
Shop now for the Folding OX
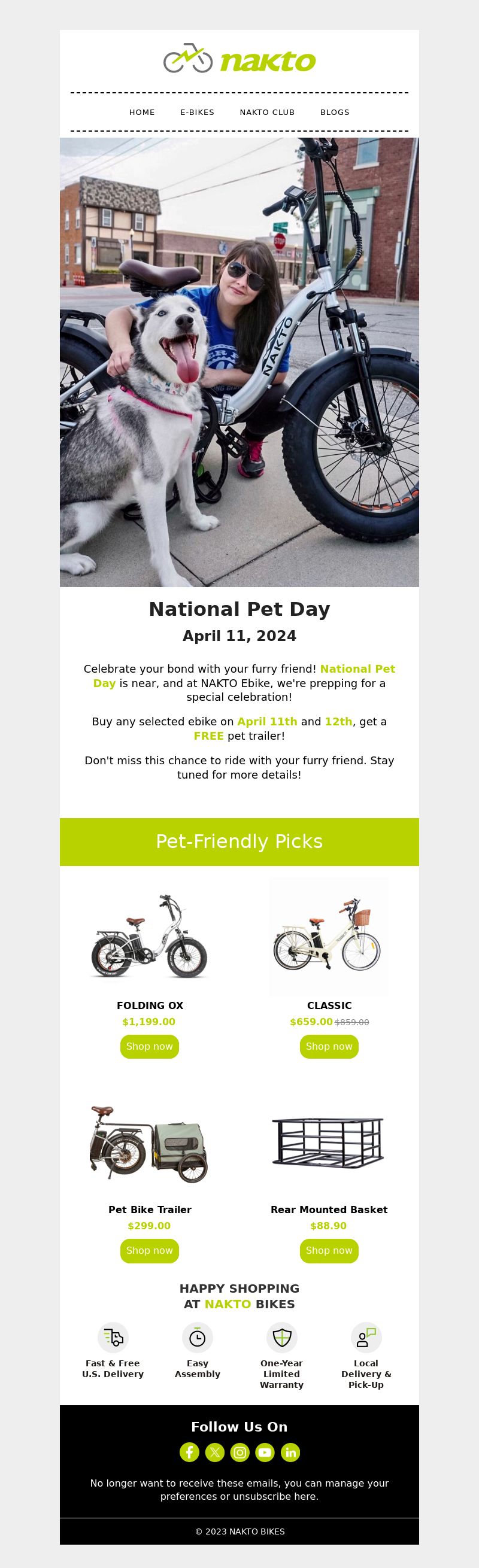[150, 1046]
